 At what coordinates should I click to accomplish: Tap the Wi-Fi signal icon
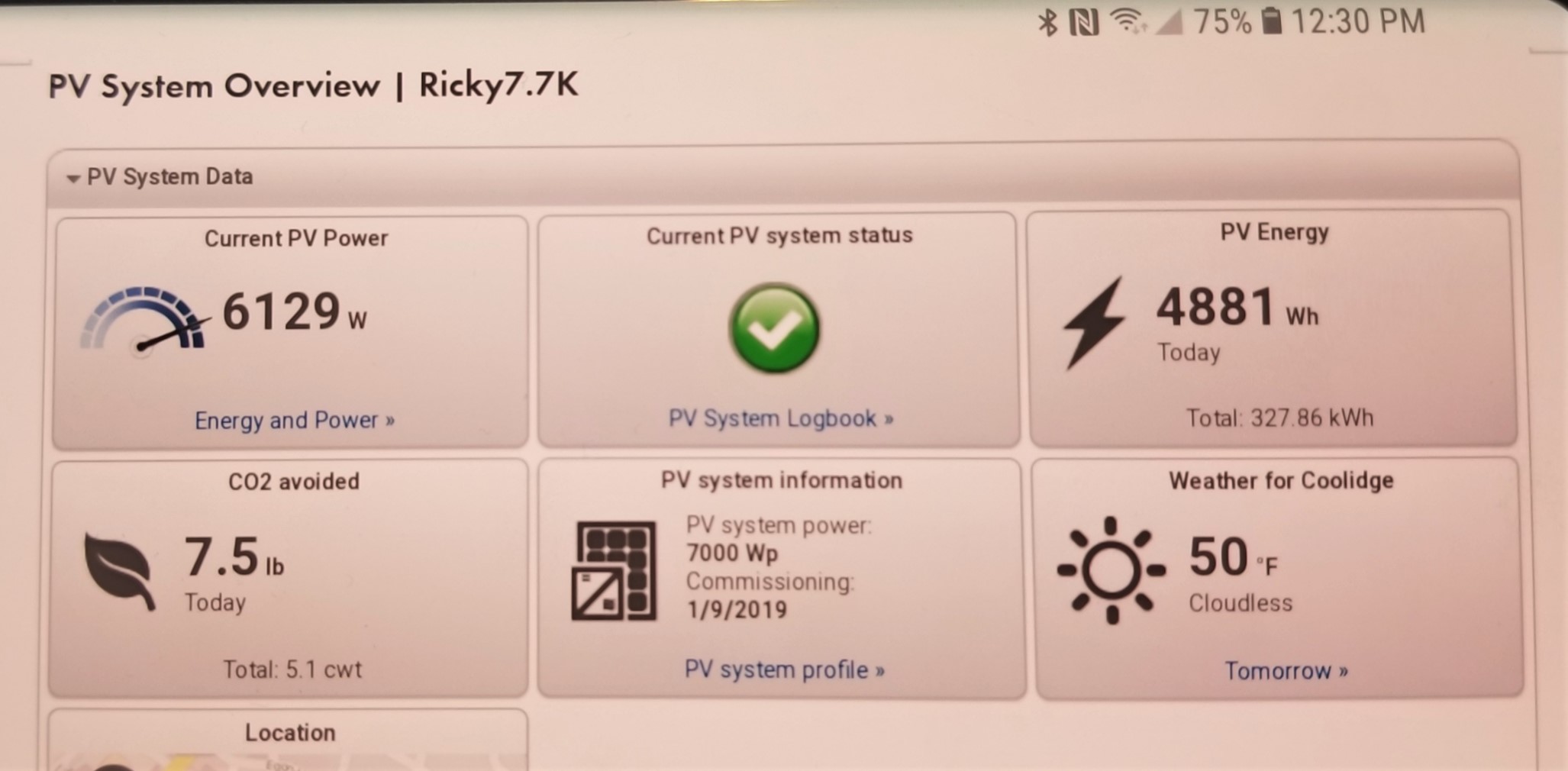1128,21
